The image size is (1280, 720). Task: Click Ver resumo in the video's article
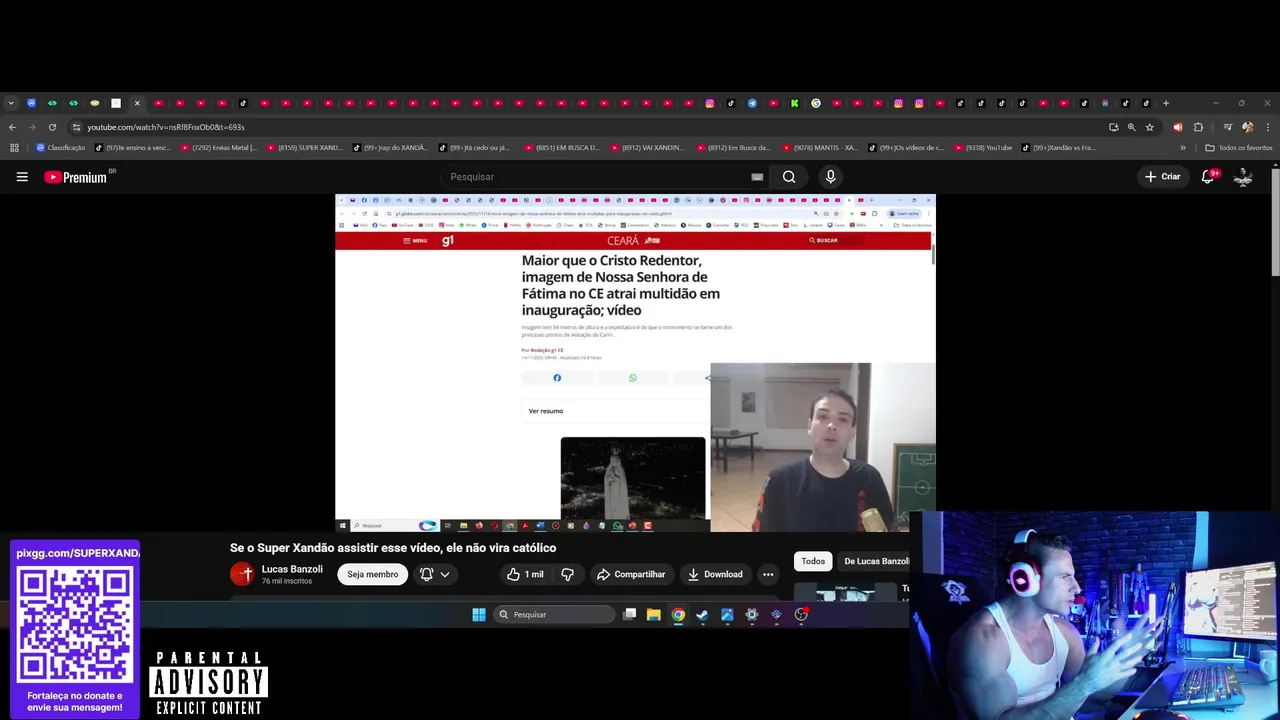[546, 411]
